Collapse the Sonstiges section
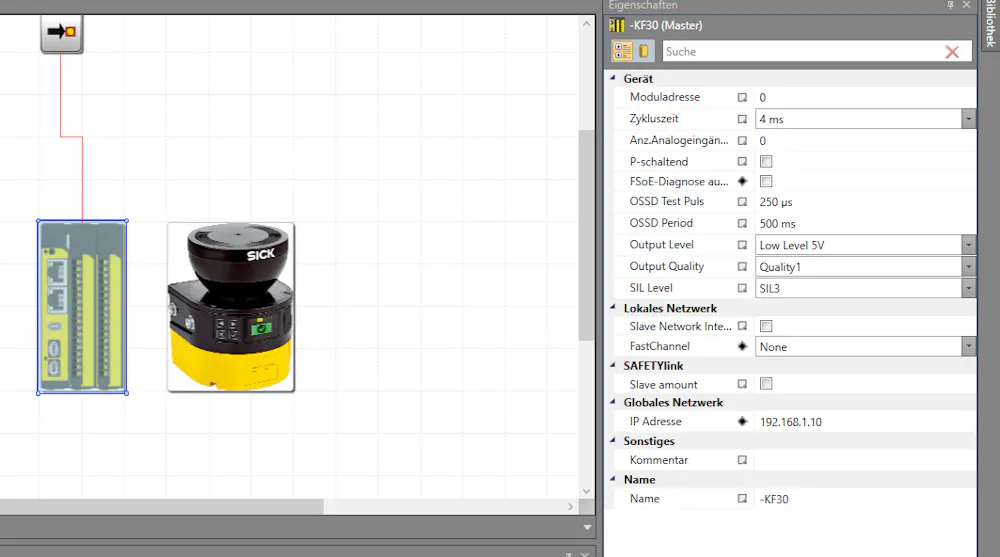 (614, 440)
